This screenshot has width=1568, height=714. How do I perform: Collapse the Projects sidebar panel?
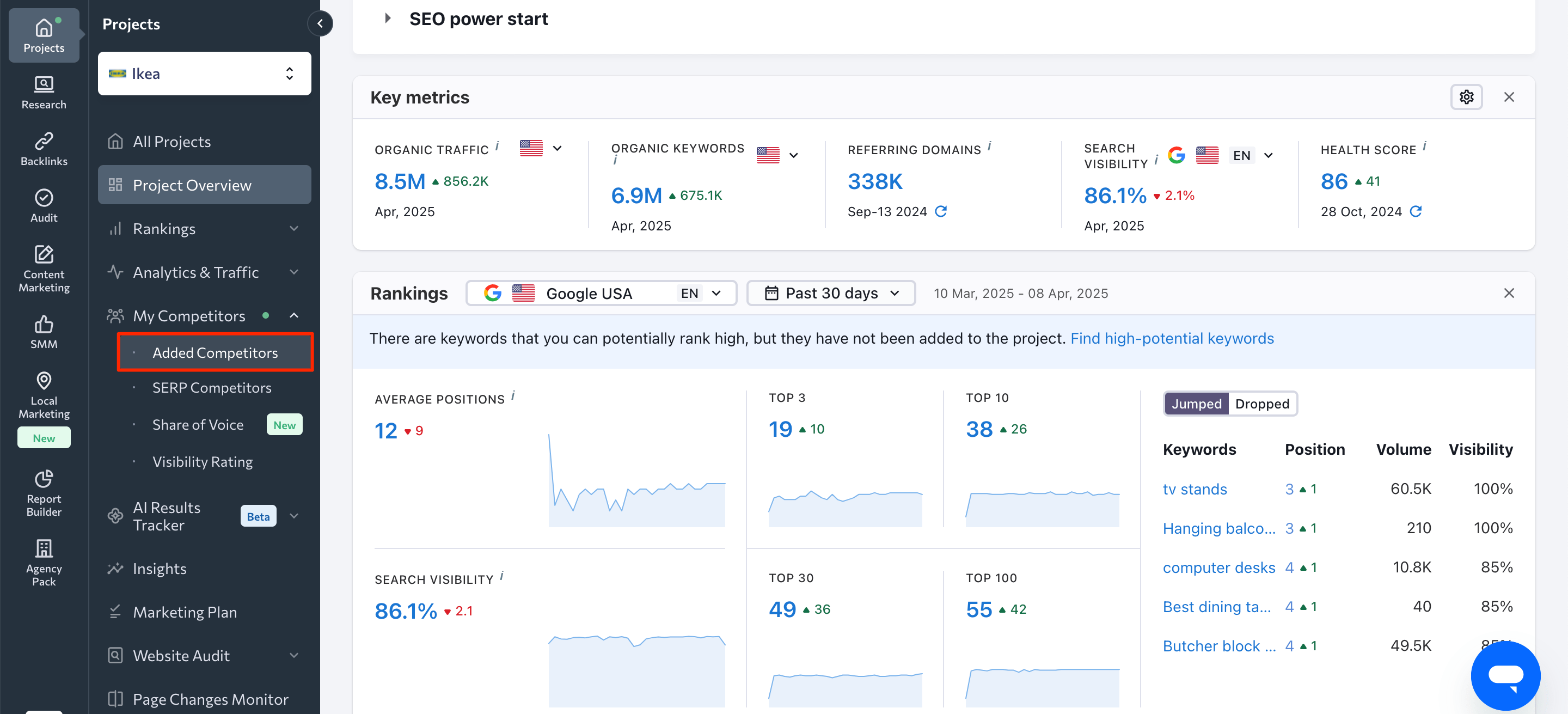320,24
